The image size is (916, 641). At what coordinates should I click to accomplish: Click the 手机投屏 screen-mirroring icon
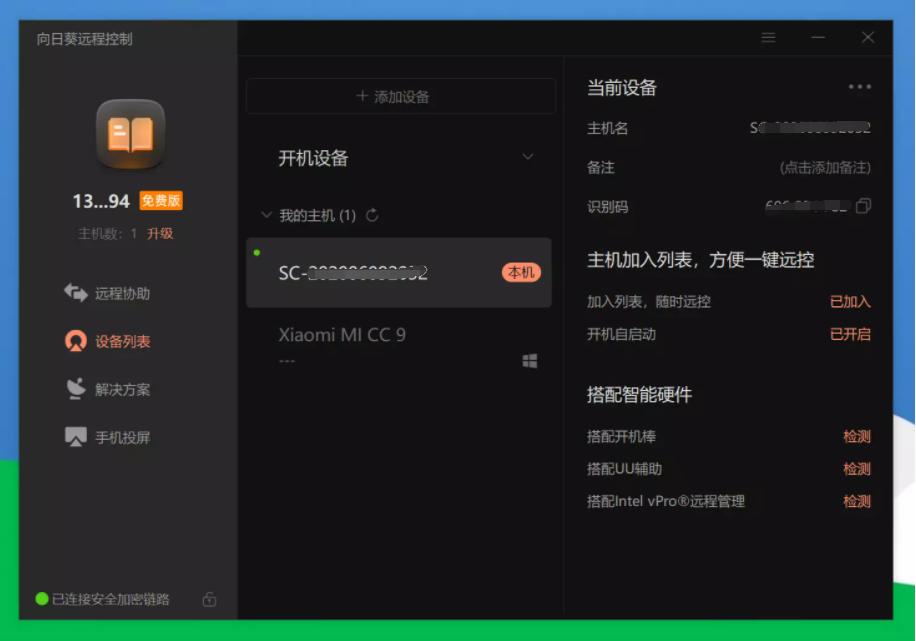(77, 438)
